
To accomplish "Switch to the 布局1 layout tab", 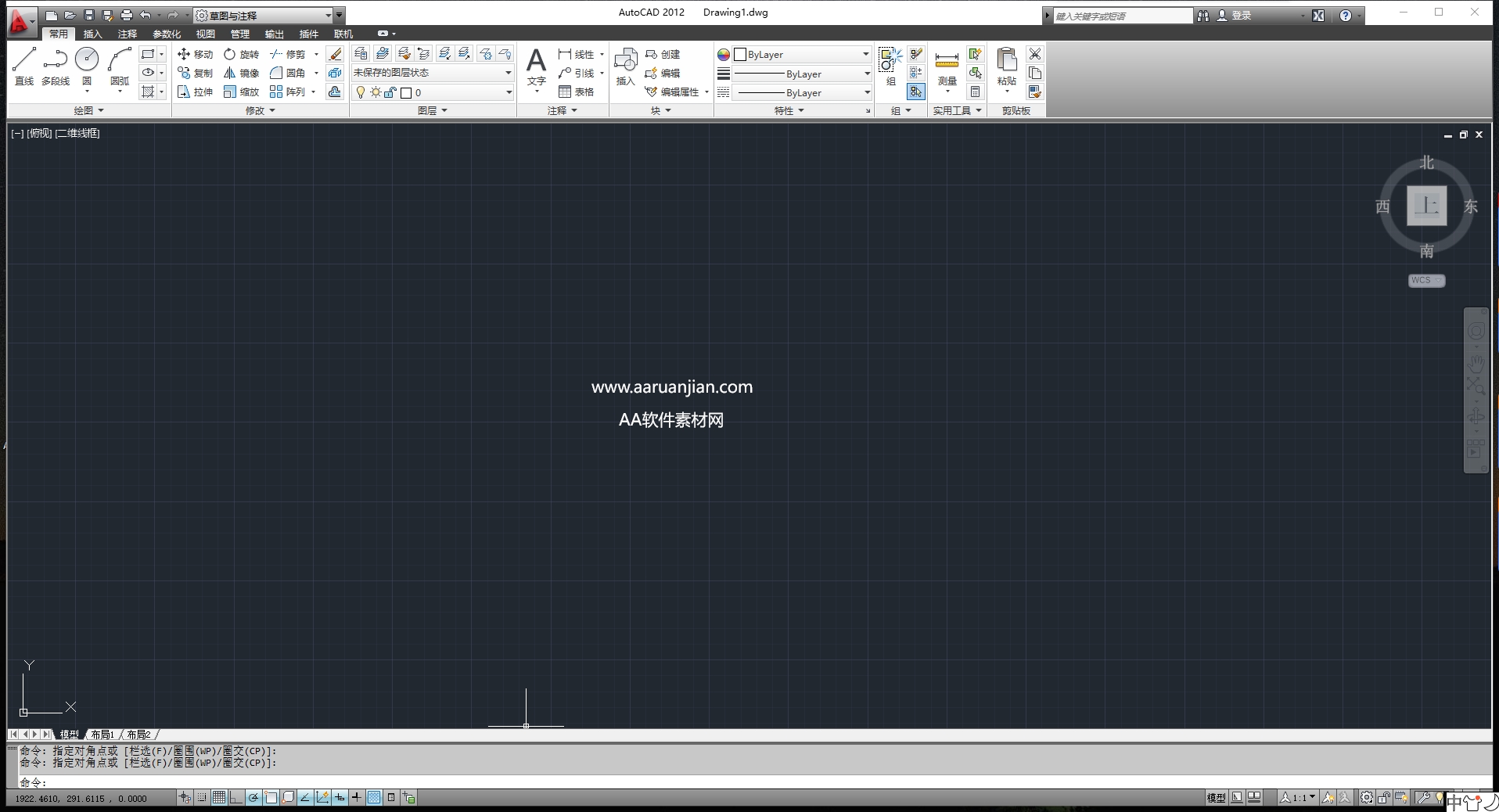I will pyautogui.click(x=102, y=735).
